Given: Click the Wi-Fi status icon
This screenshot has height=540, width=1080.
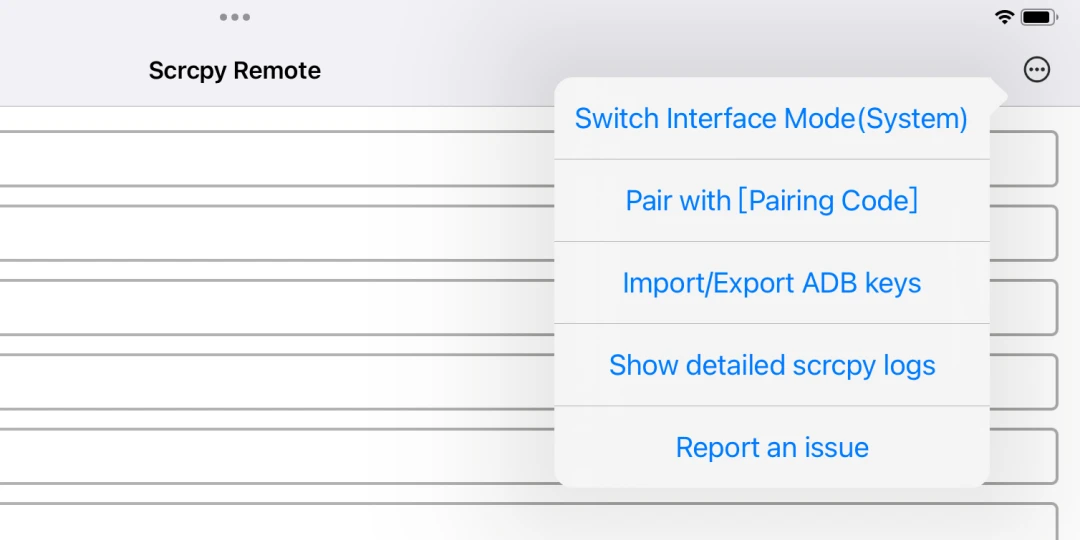Looking at the screenshot, I should [x=1004, y=17].
